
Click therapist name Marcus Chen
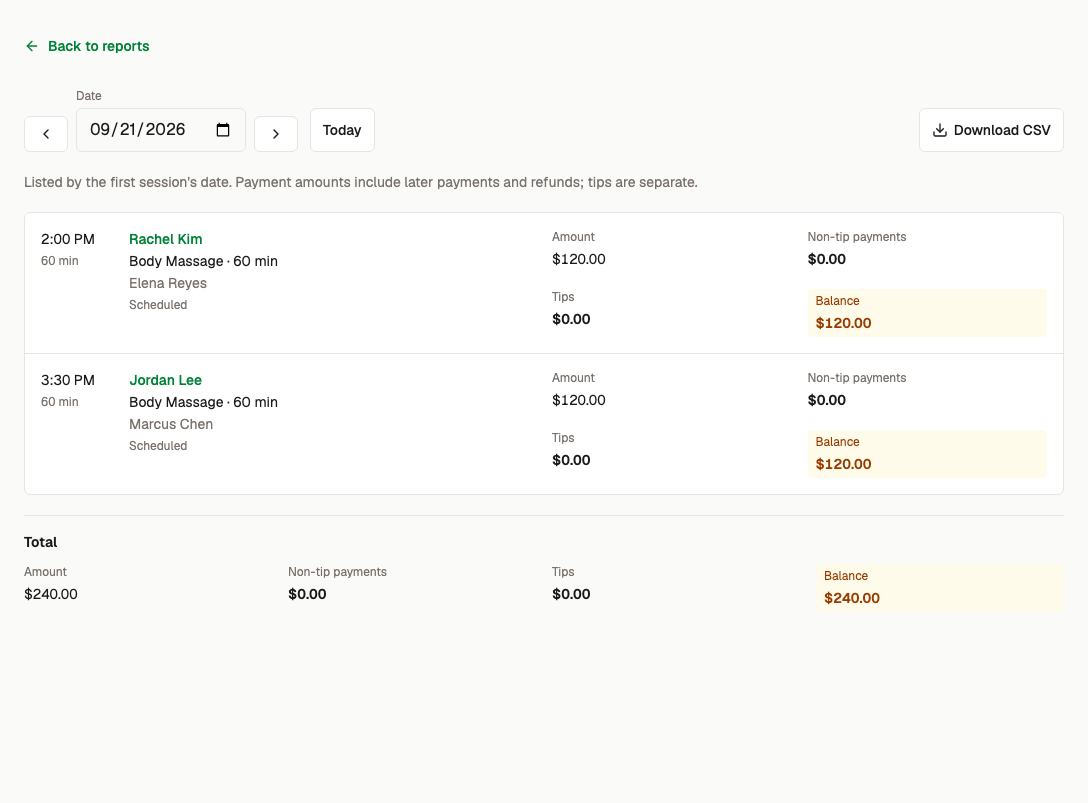pyautogui.click(x=171, y=424)
